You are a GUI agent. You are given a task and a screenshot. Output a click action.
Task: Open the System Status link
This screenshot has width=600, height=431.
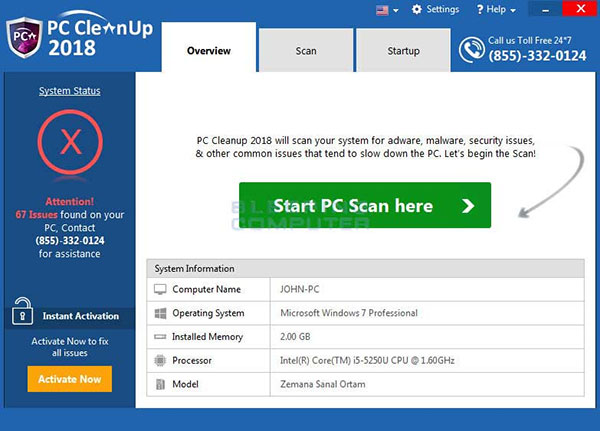[69, 91]
